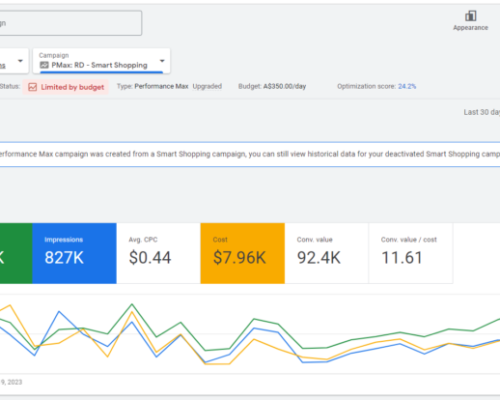Expand the Campaign dropdown arrow

coord(162,61)
